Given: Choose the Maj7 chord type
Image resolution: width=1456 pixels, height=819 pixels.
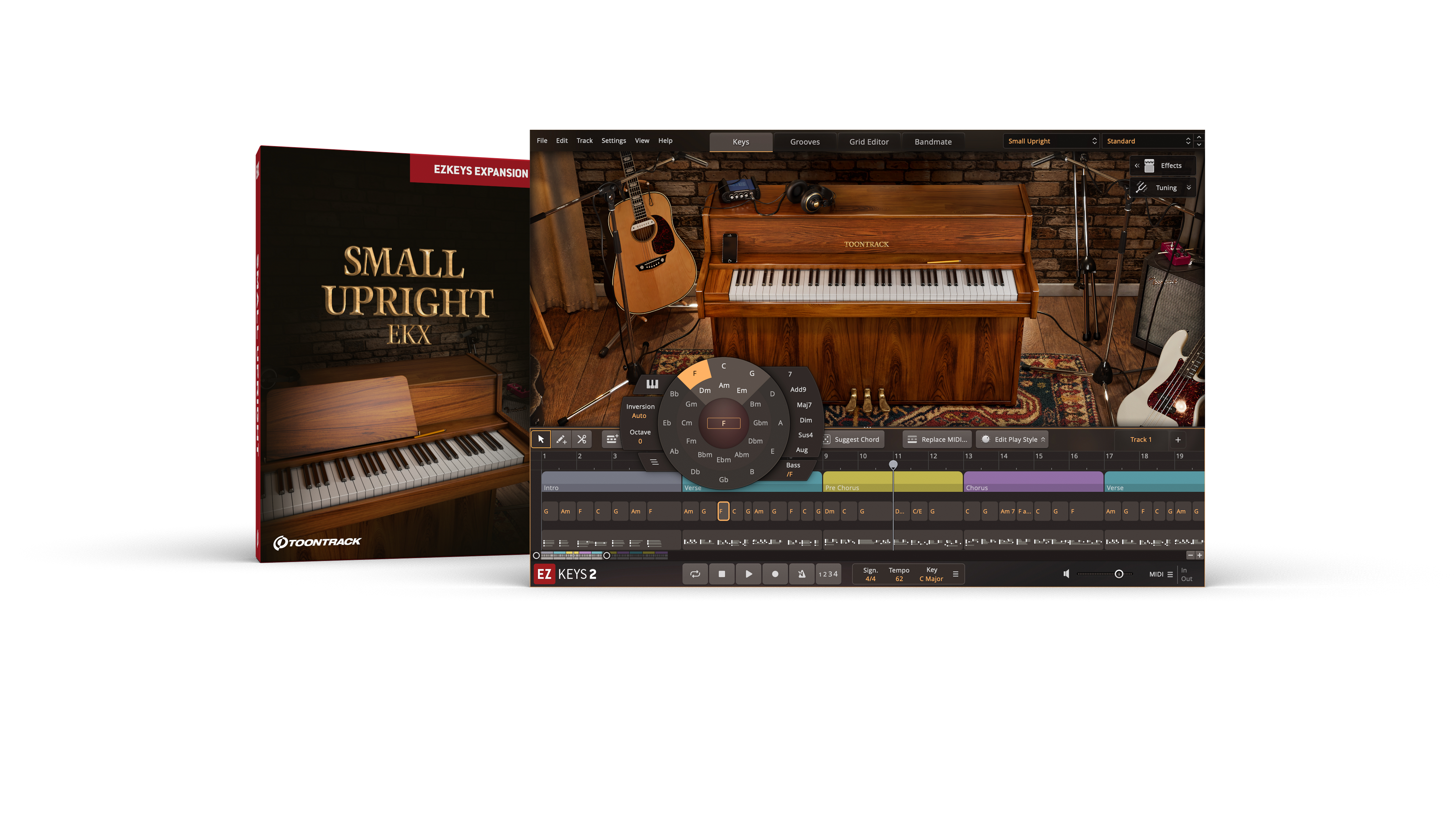Looking at the screenshot, I should 804,405.
